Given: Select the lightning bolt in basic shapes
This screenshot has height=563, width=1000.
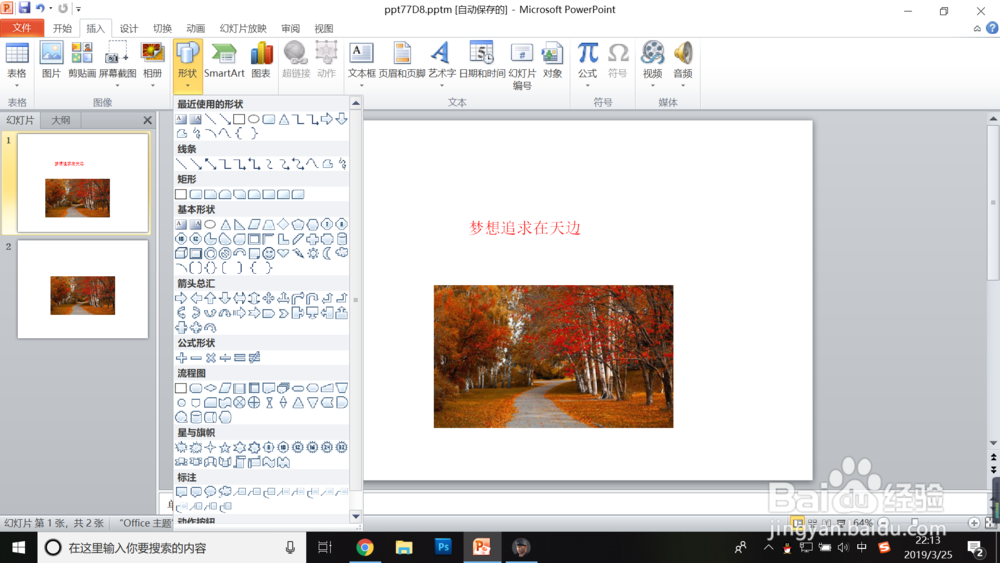Looking at the screenshot, I should pyautogui.click(x=298, y=254).
